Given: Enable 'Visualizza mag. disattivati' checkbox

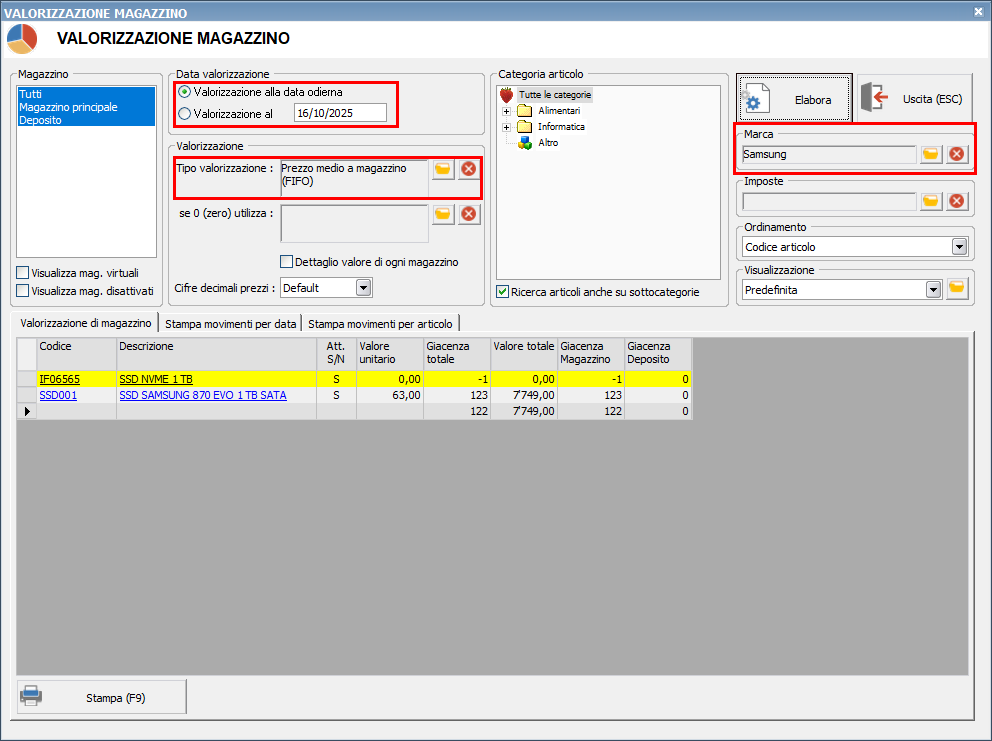Looking at the screenshot, I should 23,290.
